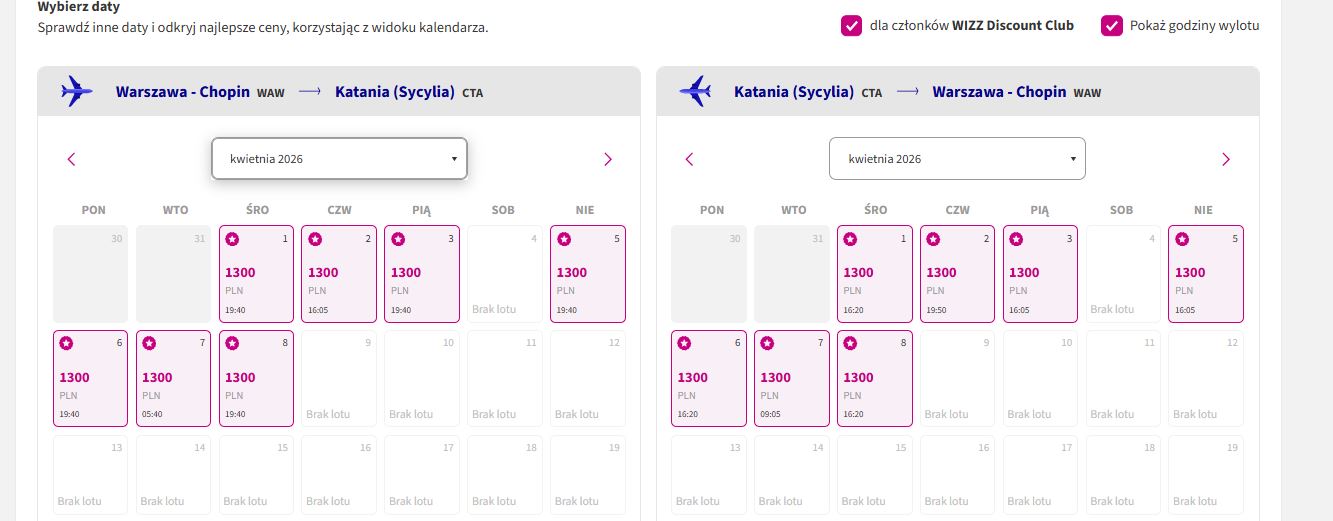
Task: Select return April 7 flight at 09:05
Action: [791, 379]
